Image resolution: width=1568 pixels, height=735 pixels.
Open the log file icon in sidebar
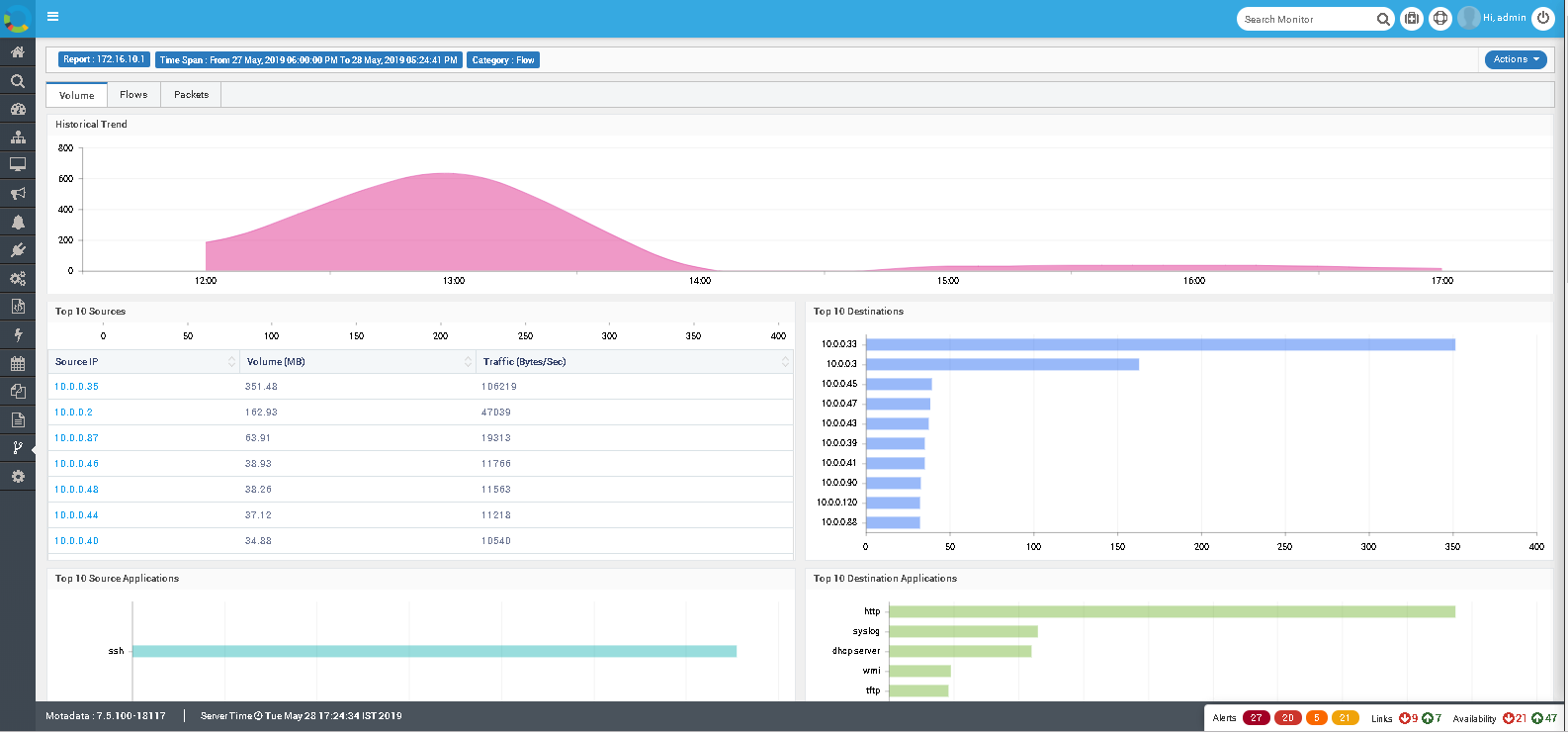[x=18, y=307]
